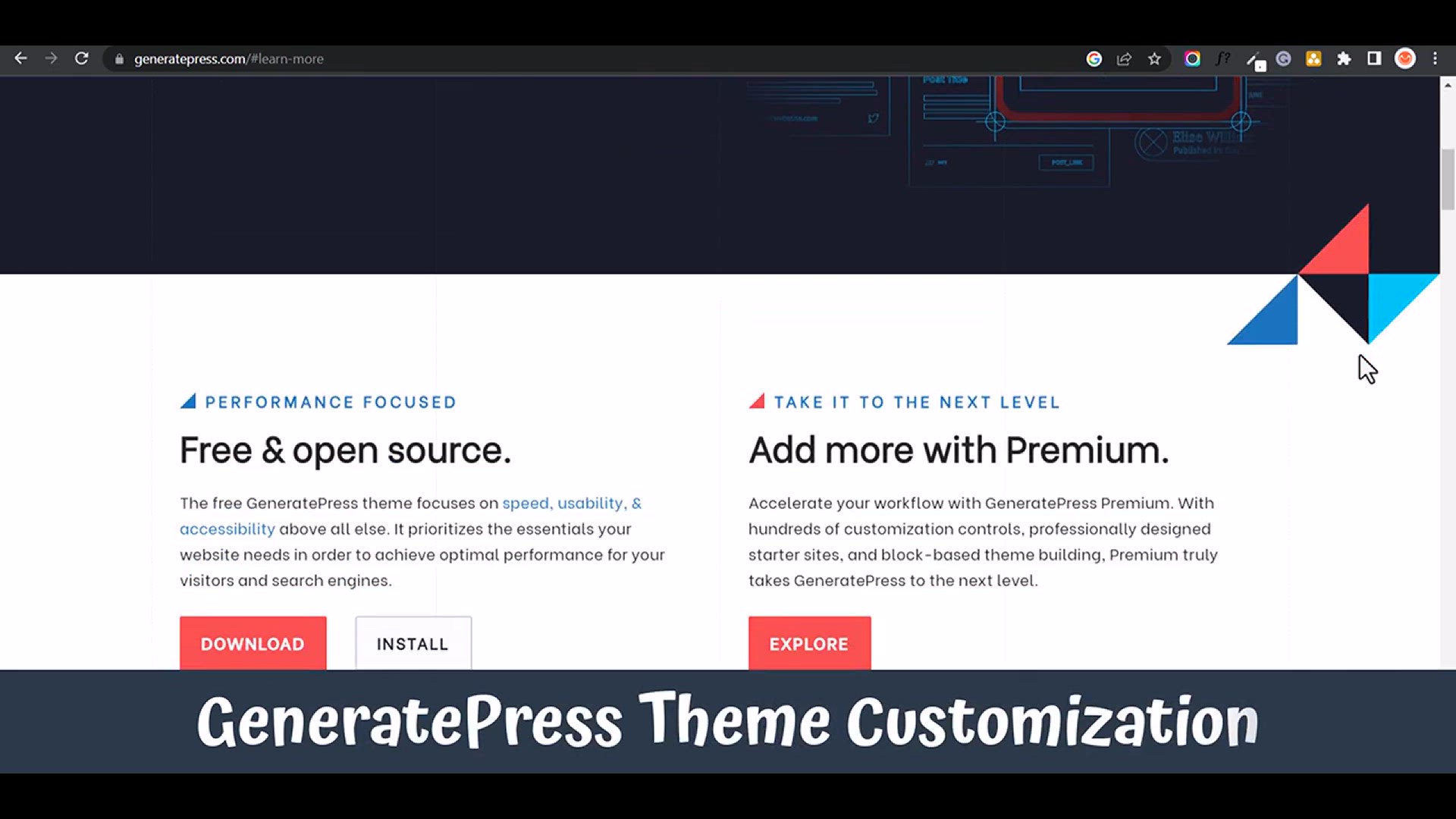The width and height of the screenshot is (1456, 819).
Task: Open the Chrome profile avatar
Action: pos(1405,59)
